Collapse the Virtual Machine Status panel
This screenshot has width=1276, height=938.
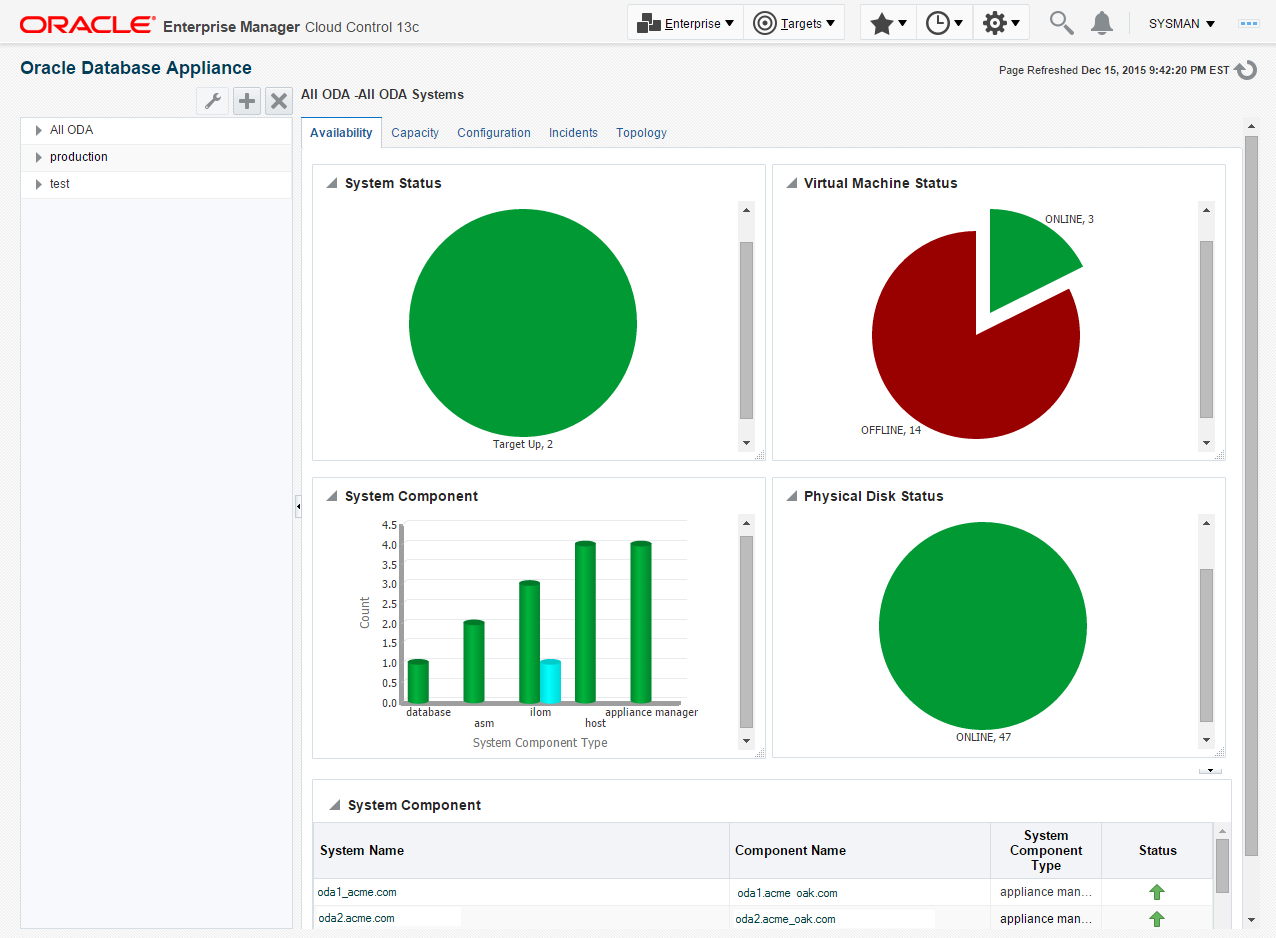791,183
